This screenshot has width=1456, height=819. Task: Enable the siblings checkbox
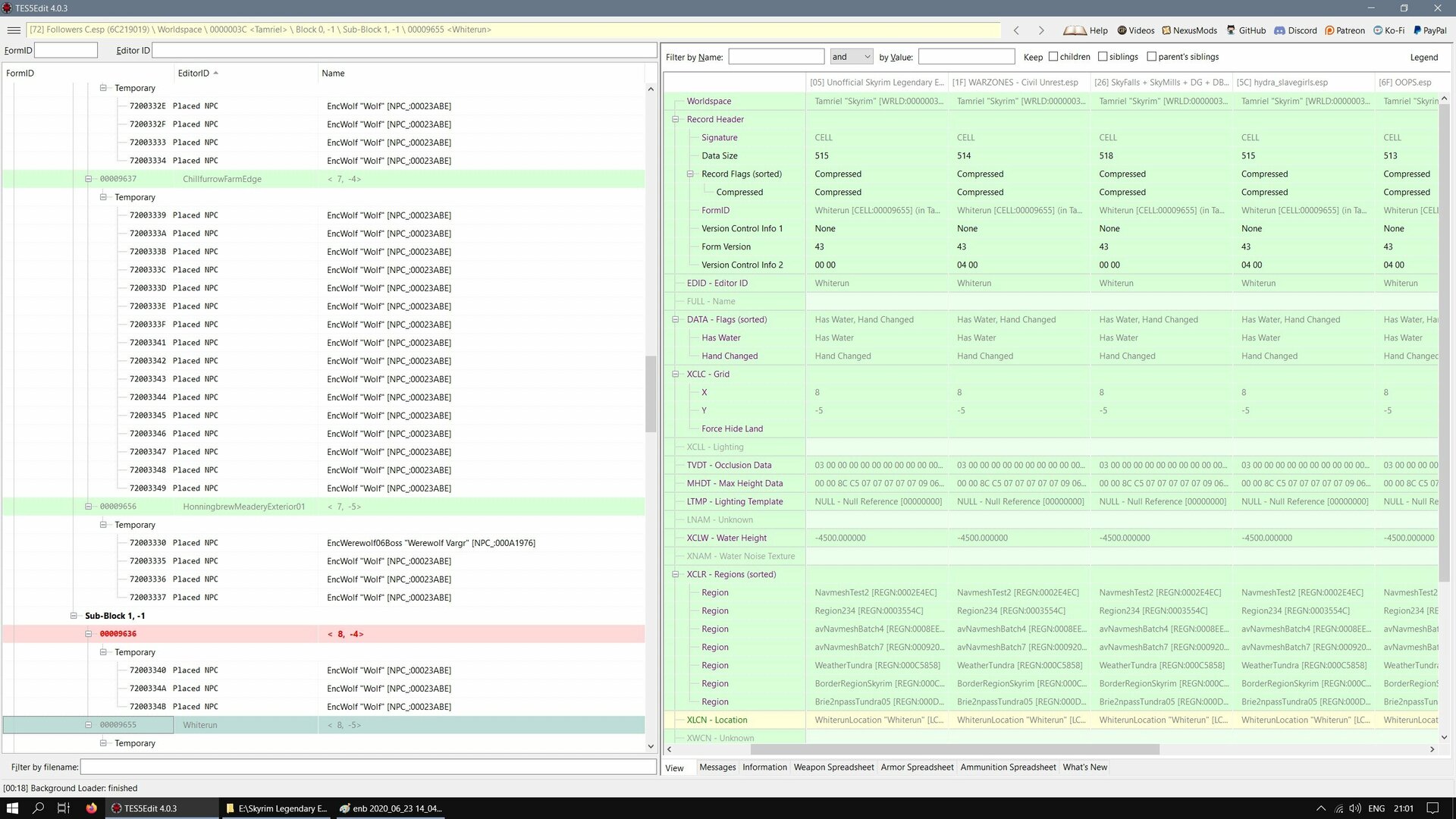pyautogui.click(x=1103, y=57)
